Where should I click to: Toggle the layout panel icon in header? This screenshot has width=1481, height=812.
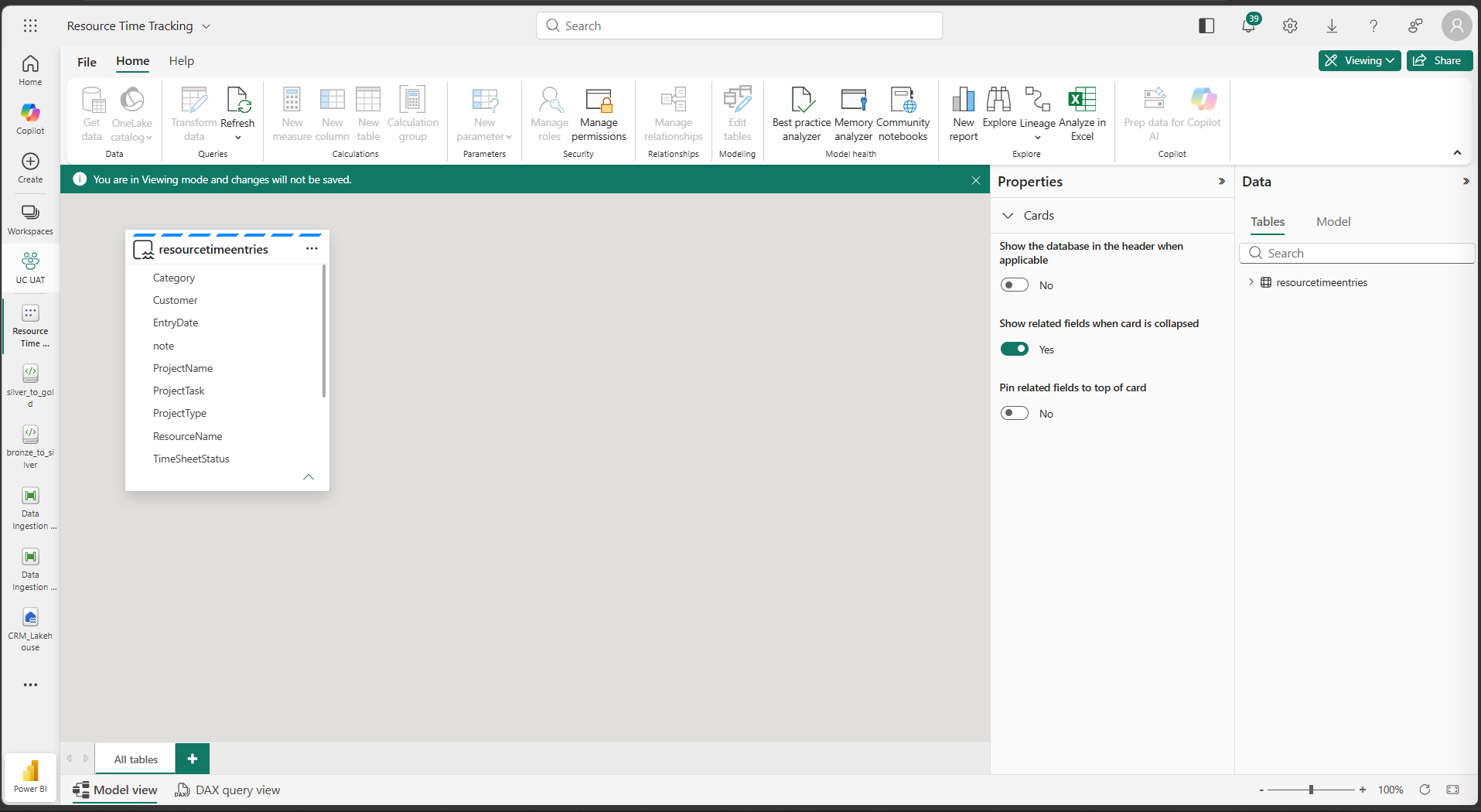tap(1206, 26)
